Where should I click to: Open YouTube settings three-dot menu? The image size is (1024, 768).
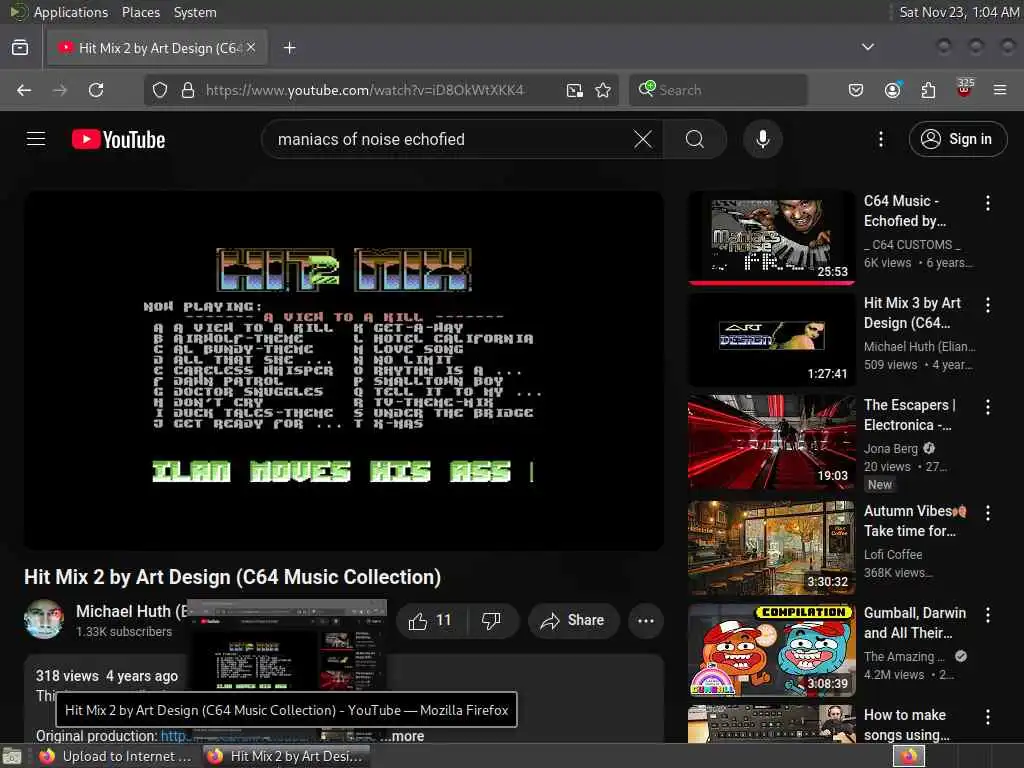tap(881, 139)
